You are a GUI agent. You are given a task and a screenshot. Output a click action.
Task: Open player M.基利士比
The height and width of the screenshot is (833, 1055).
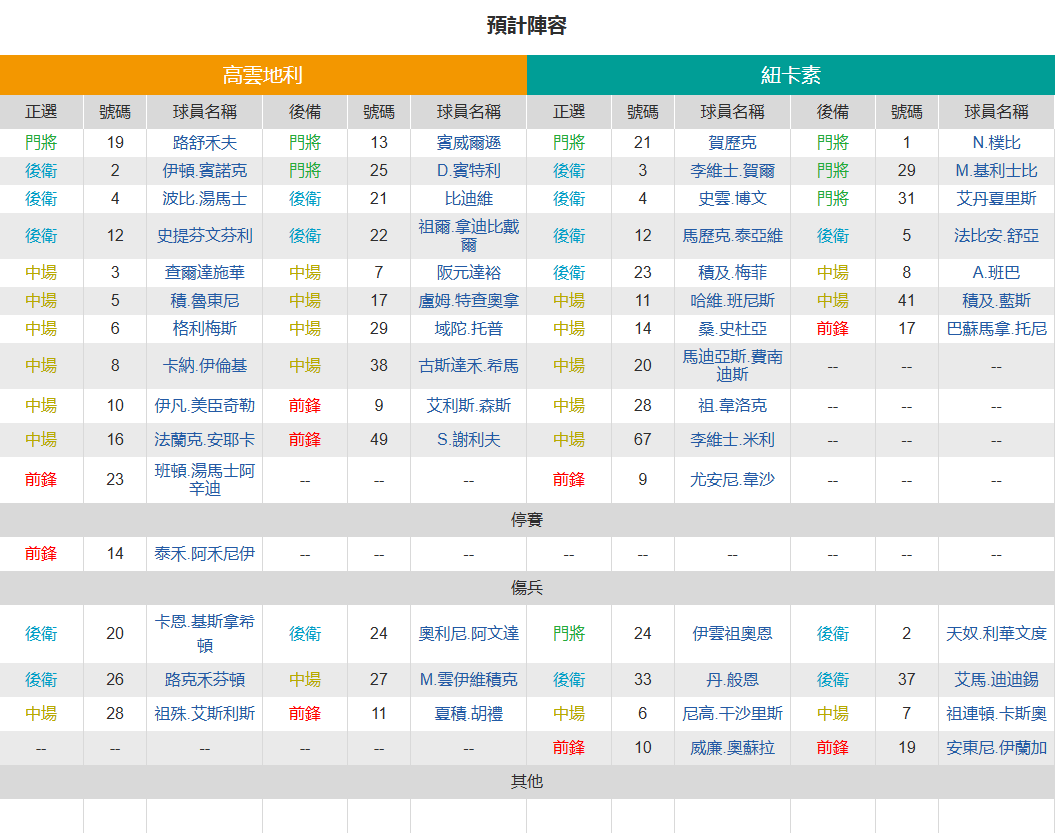pos(996,171)
